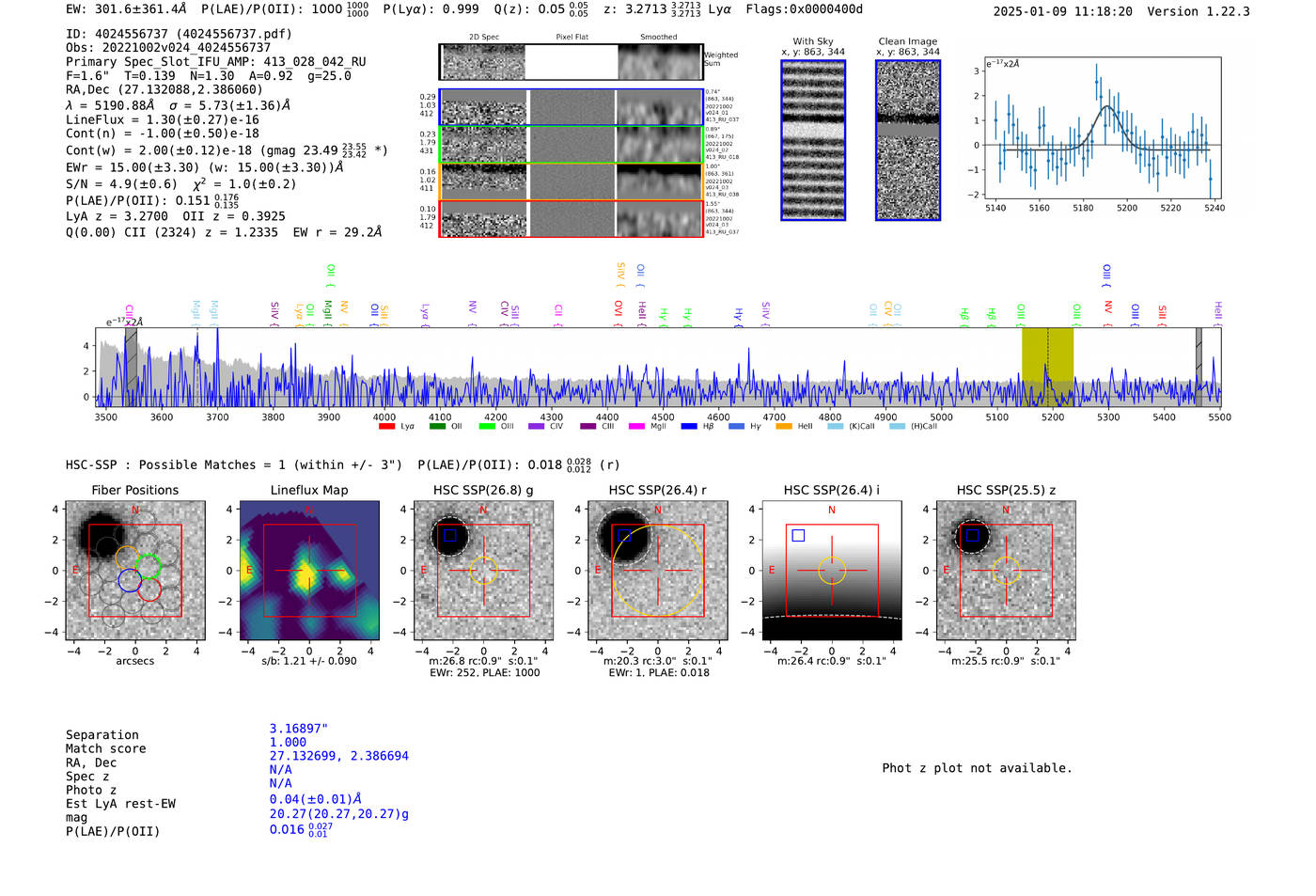Click the coordinates '27.132699, 2.386694'
The height and width of the screenshot is (896, 1316).
(339, 756)
